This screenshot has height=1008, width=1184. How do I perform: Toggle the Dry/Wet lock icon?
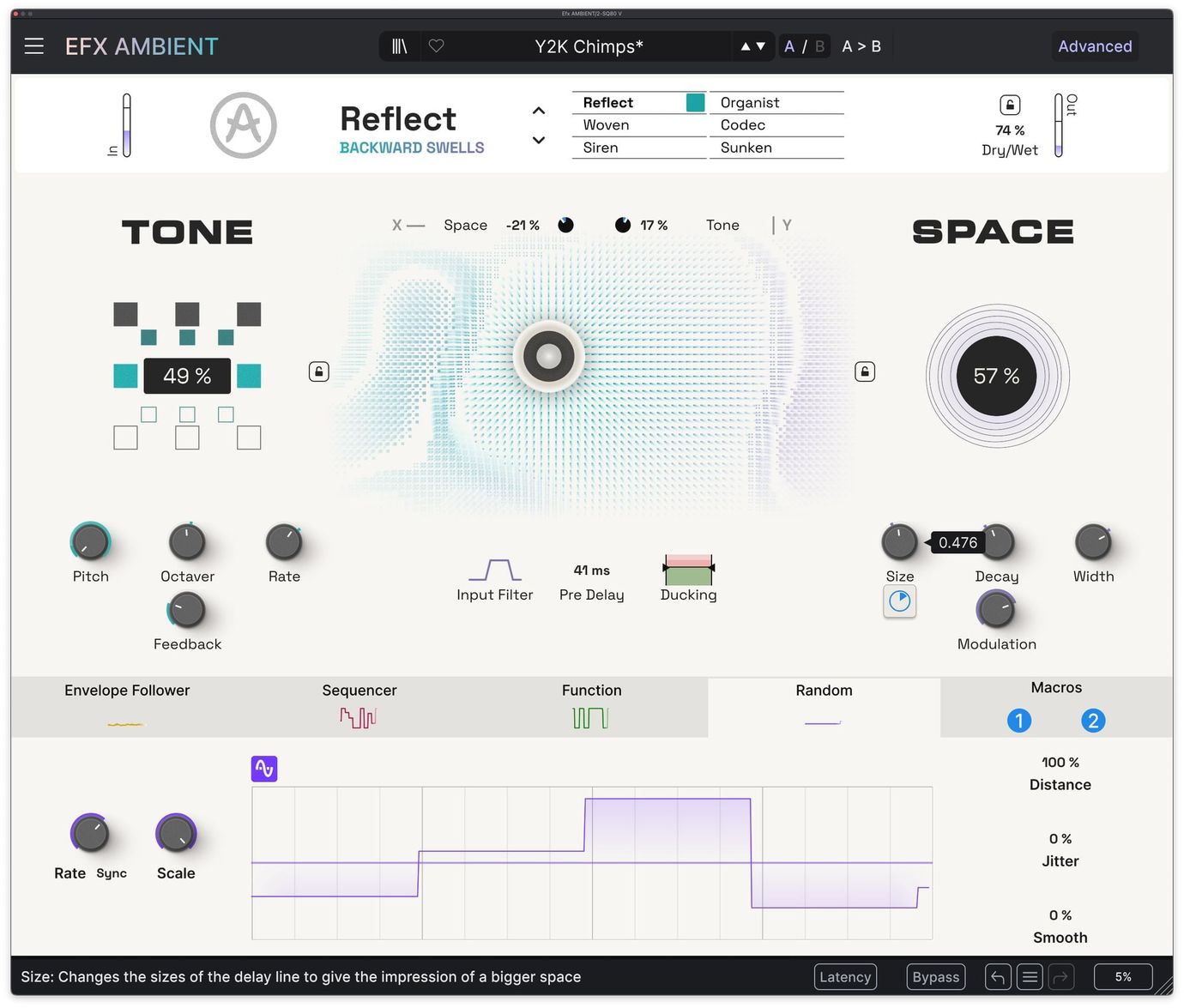(1010, 105)
